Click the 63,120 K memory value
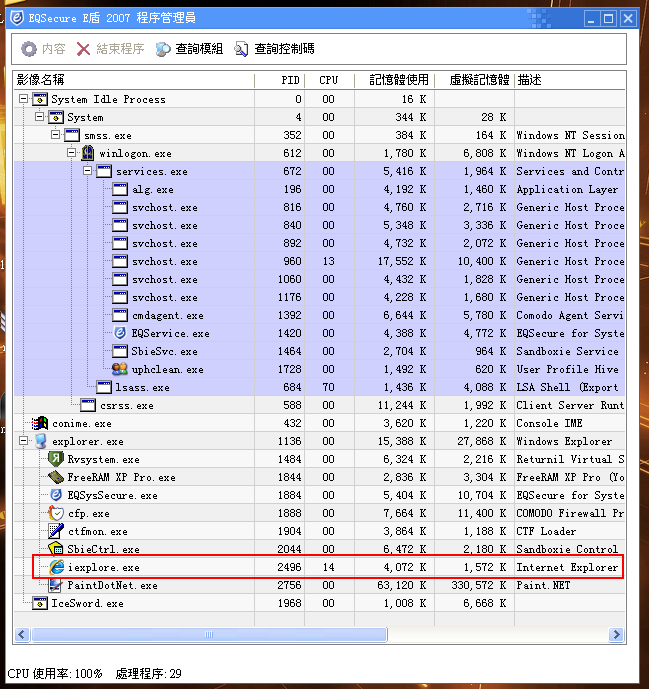This screenshot has width=649, height=689. point(402,585)
